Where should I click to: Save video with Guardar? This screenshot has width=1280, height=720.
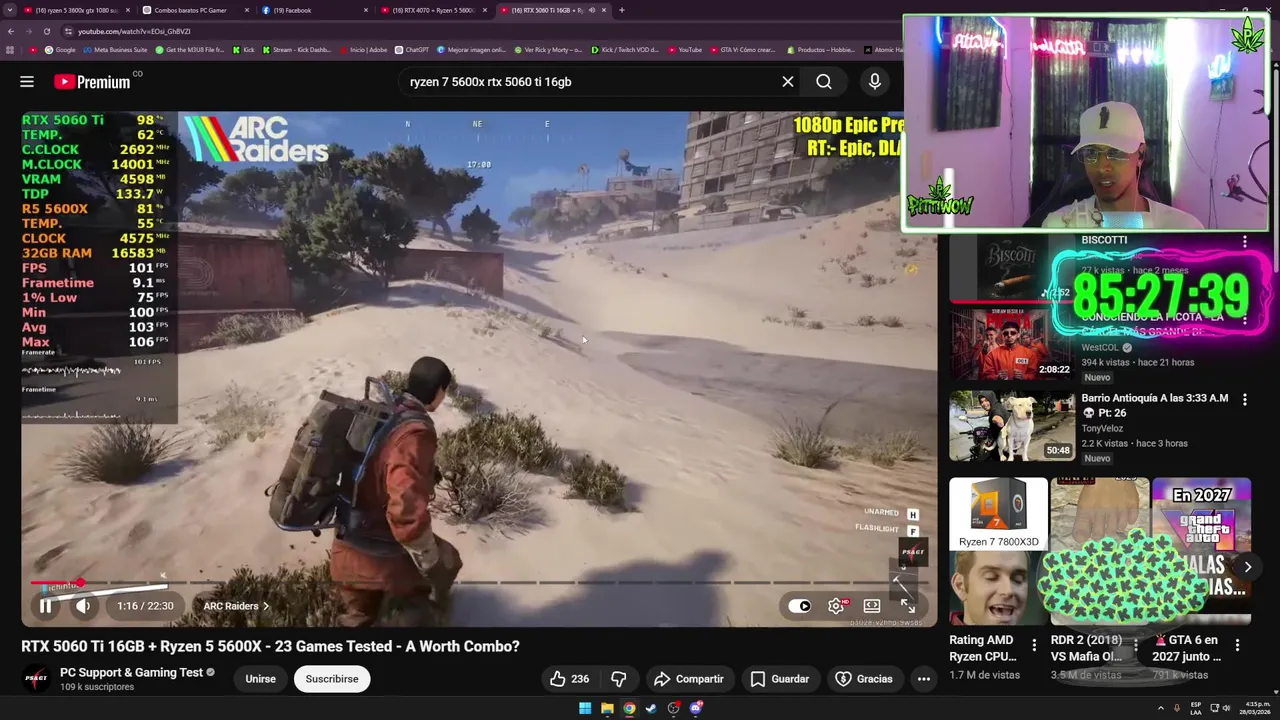click(779, 679)
